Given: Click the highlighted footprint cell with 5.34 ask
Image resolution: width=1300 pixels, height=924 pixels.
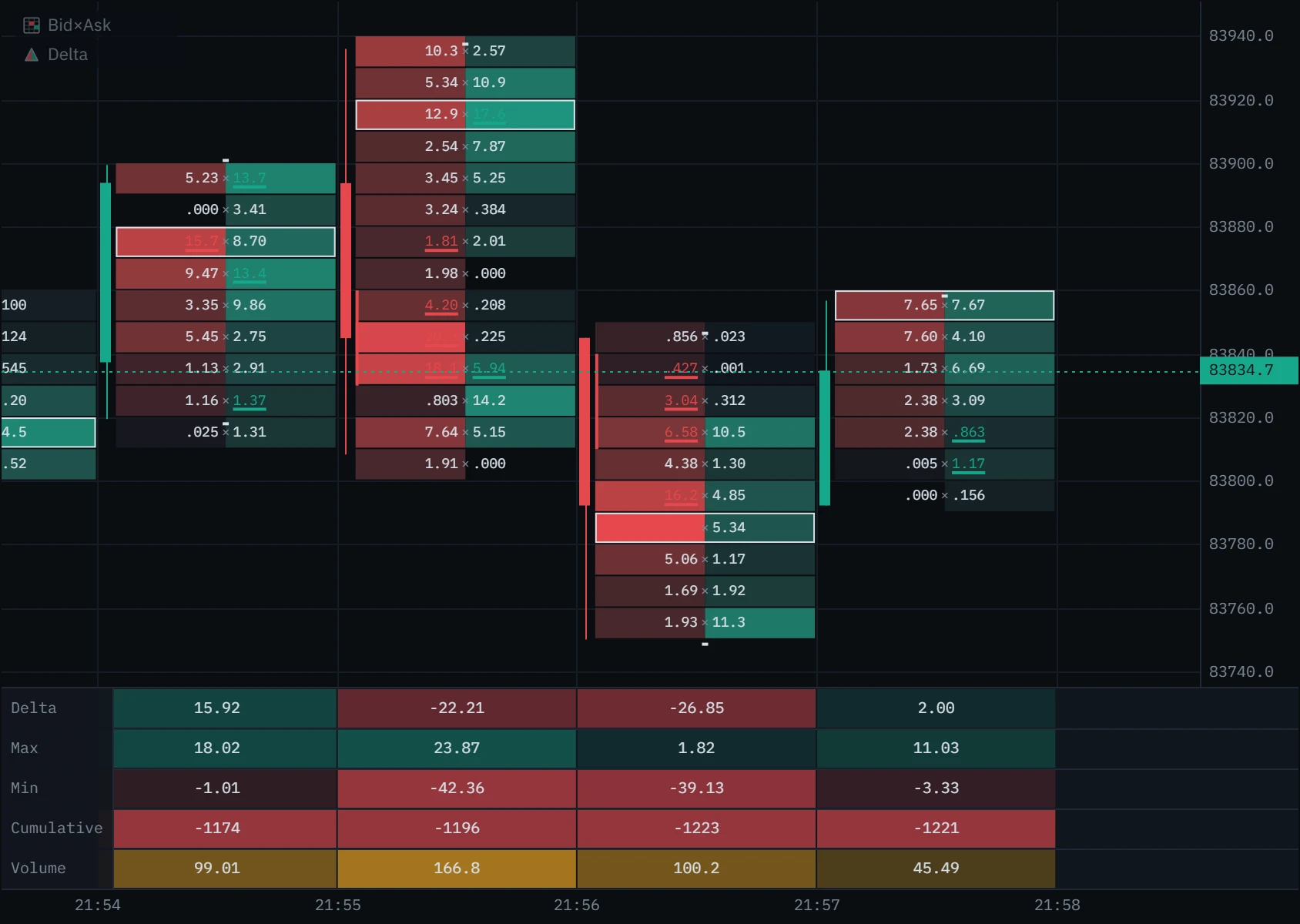Looking at the screenshot, I should click(705, 527).
